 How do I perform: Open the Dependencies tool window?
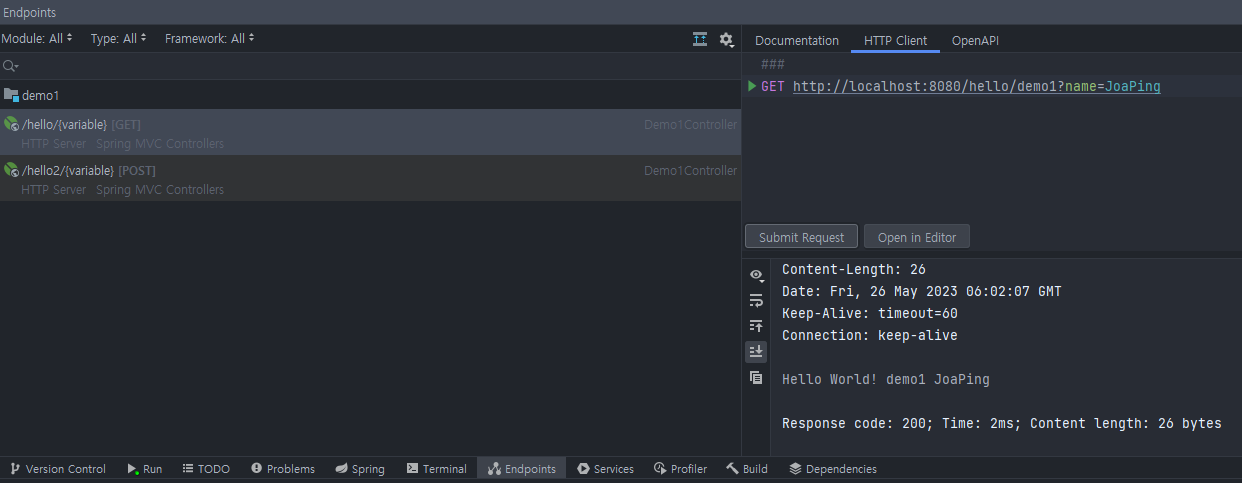coord(833,469)
